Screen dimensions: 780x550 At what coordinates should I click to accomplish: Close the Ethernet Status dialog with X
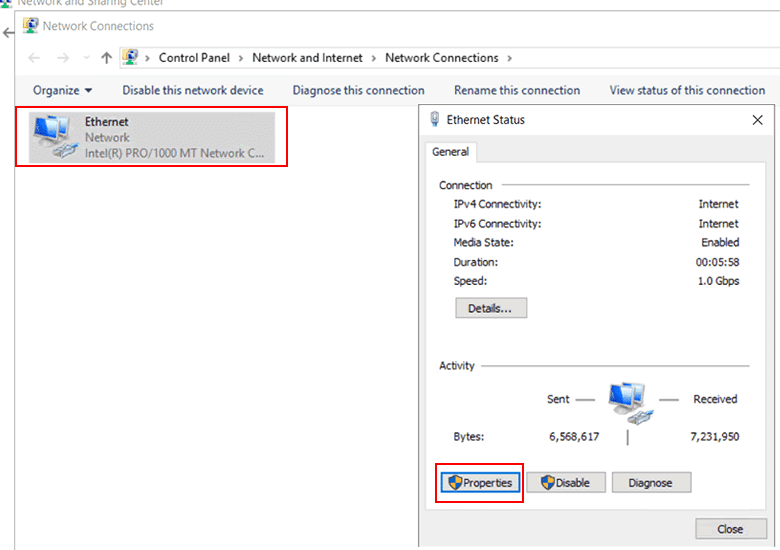click(x=757, y=120)
